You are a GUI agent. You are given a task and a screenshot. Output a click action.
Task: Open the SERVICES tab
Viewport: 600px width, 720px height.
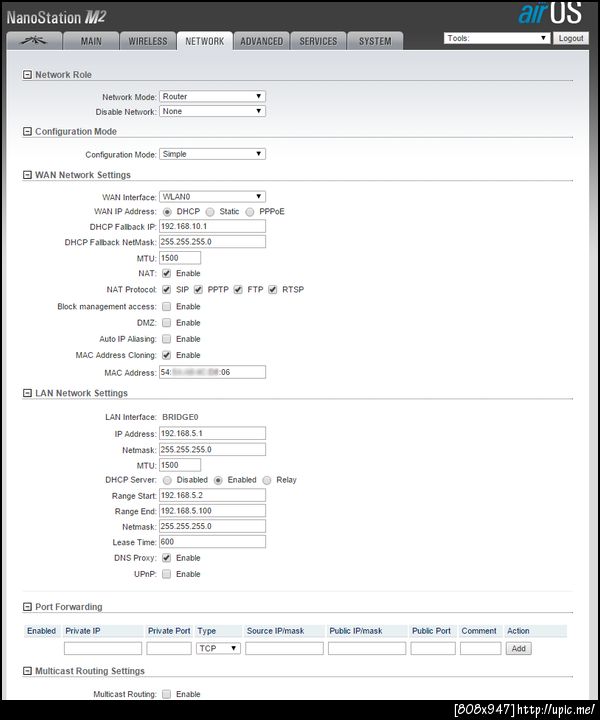point(318,41)
